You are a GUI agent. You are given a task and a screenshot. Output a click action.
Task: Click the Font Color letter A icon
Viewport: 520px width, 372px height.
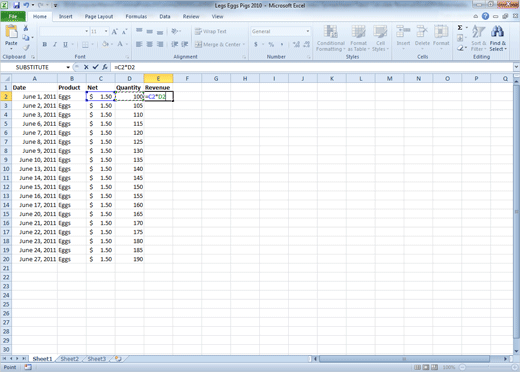click(120, 44)
